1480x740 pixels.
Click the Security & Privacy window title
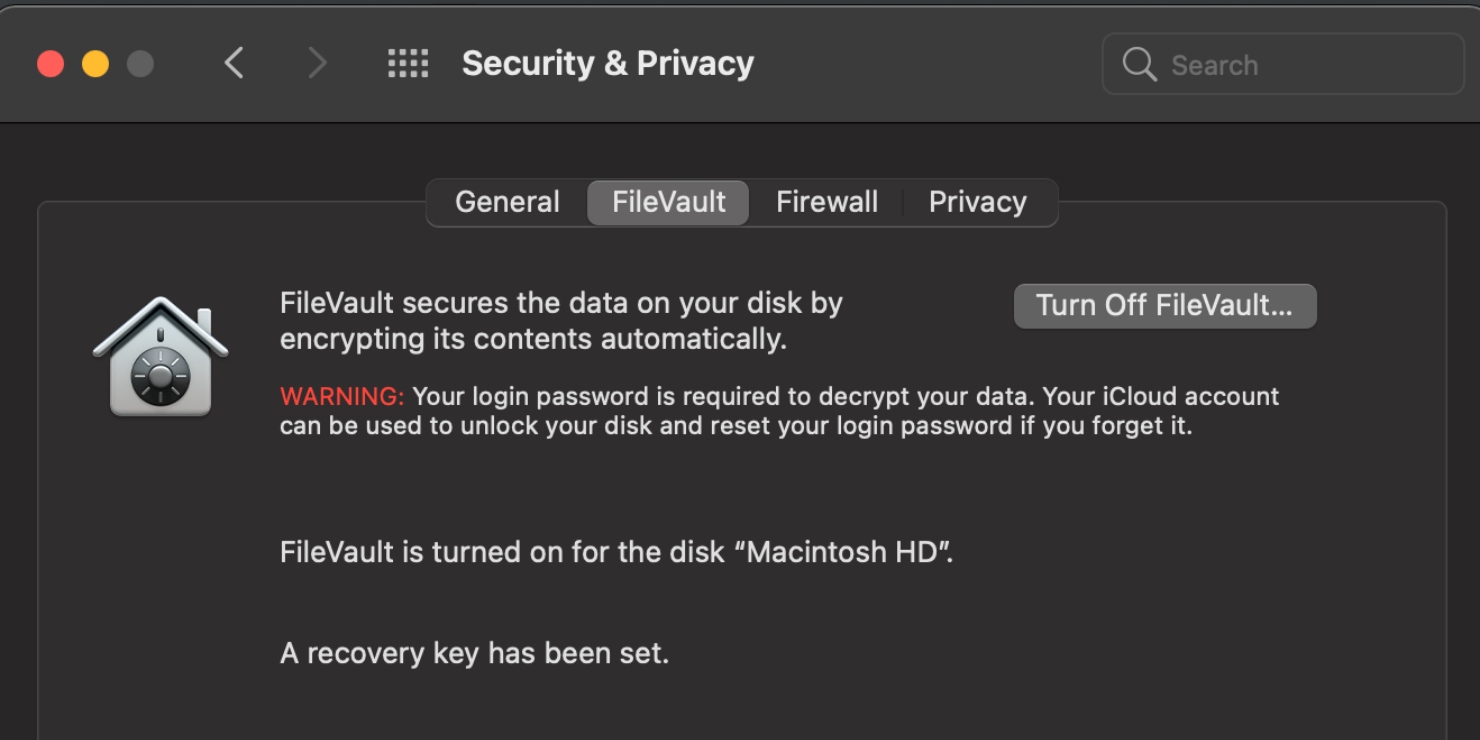pos(608,64)
